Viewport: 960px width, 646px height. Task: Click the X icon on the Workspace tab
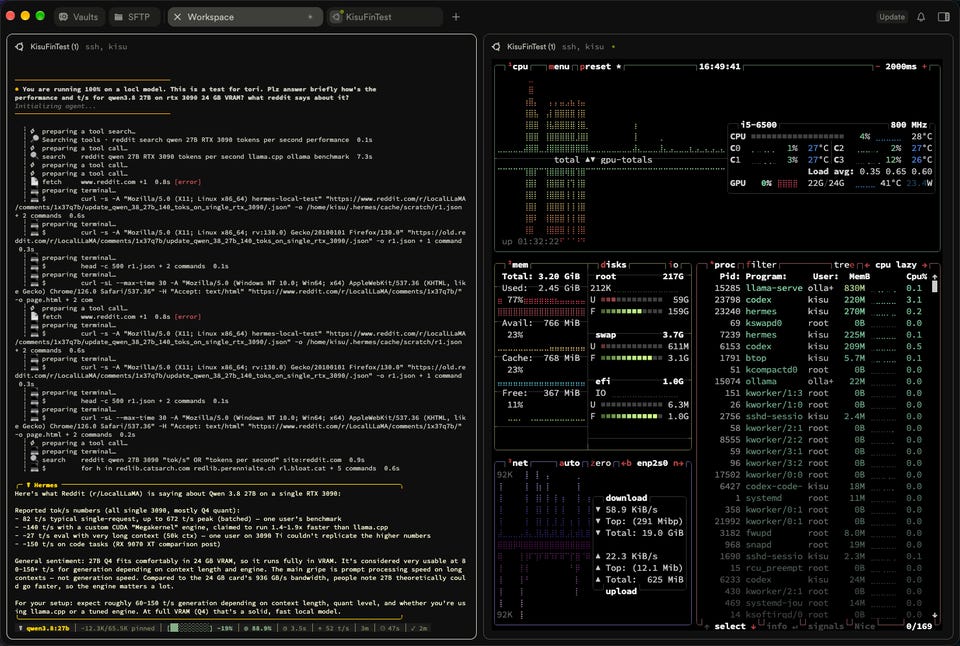(178, 17)
